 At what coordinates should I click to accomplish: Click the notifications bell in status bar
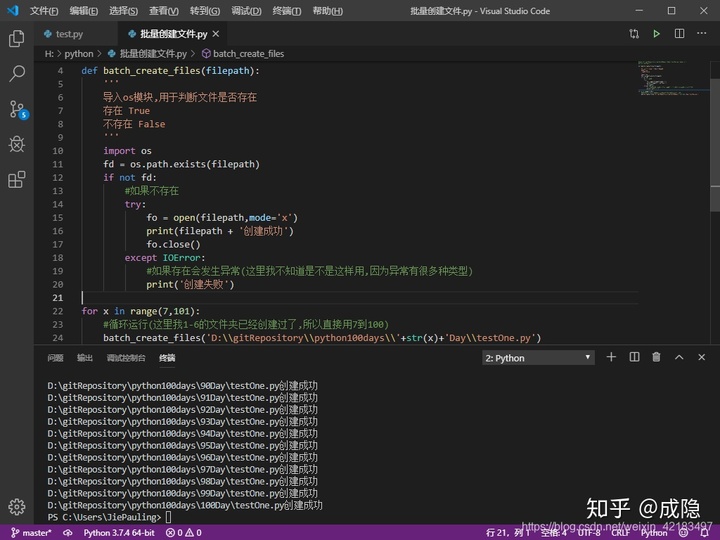tap(704, 533)
